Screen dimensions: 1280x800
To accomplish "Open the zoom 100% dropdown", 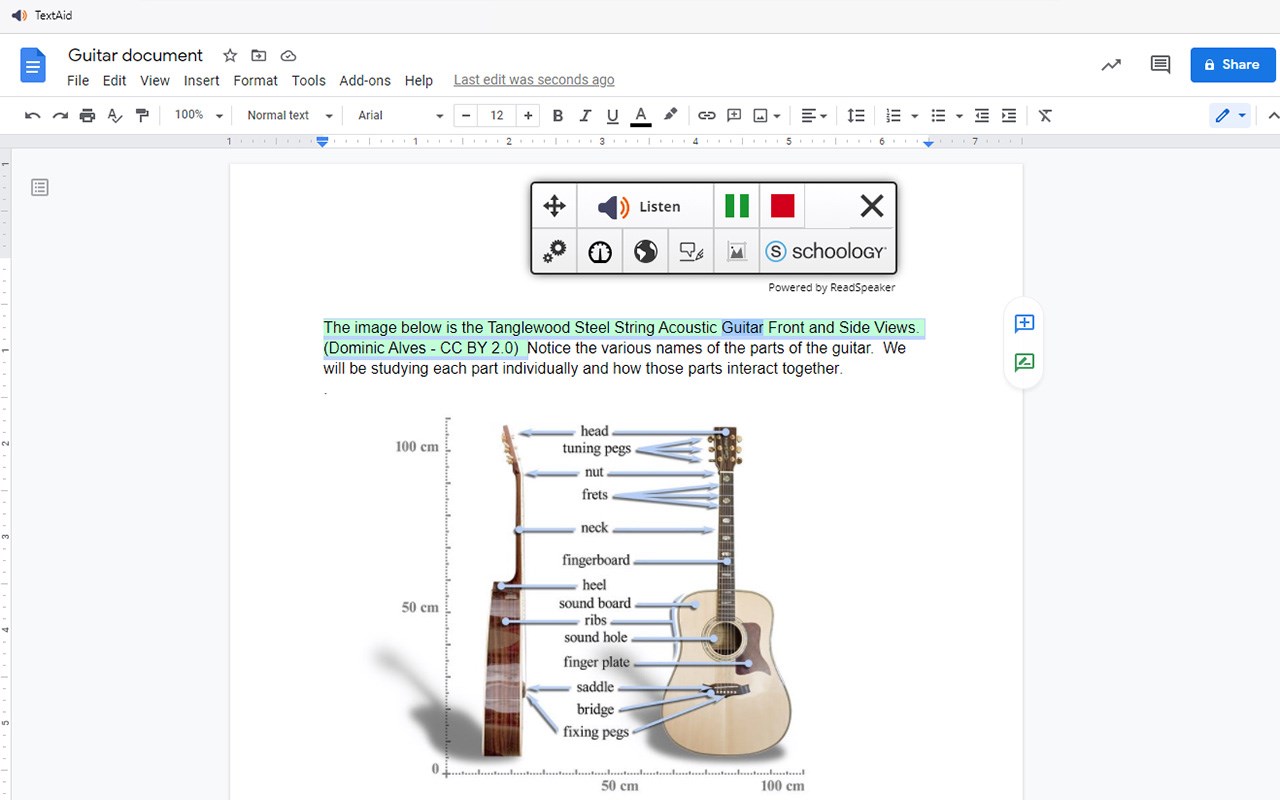I will pos(198,116).
